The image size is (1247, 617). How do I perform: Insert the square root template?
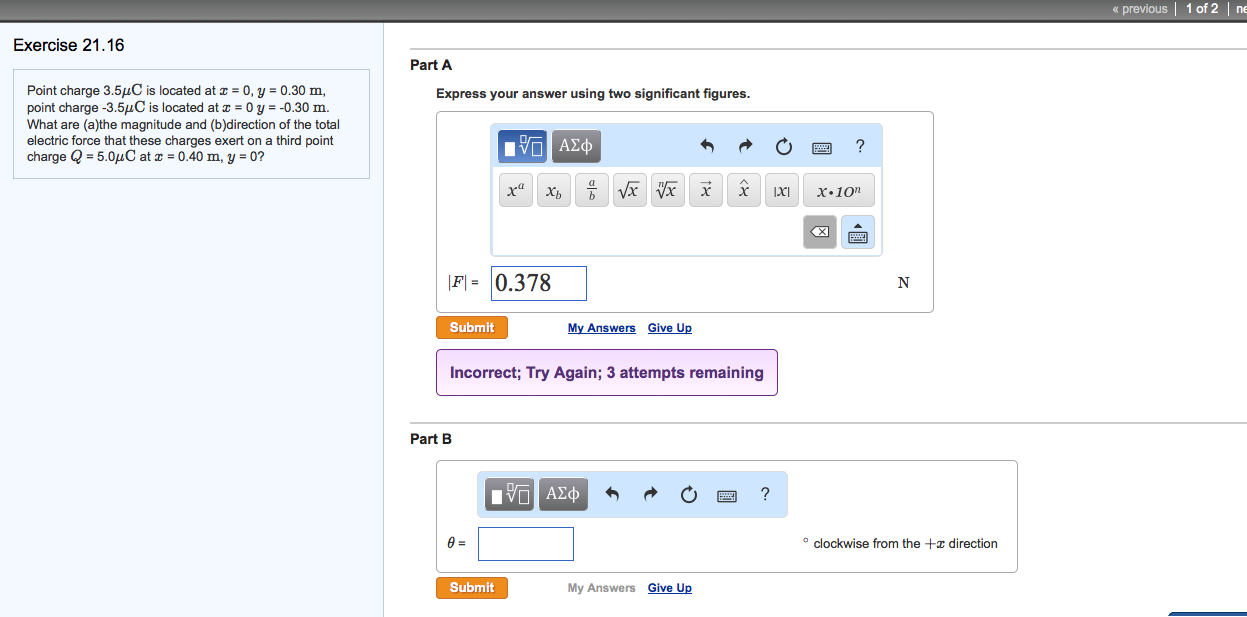[629, 190]
